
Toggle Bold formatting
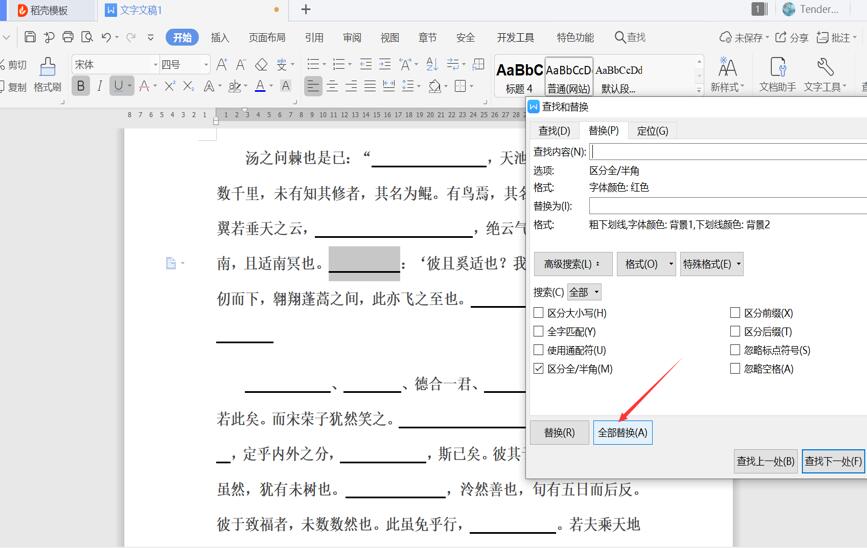tap(81, 86)
